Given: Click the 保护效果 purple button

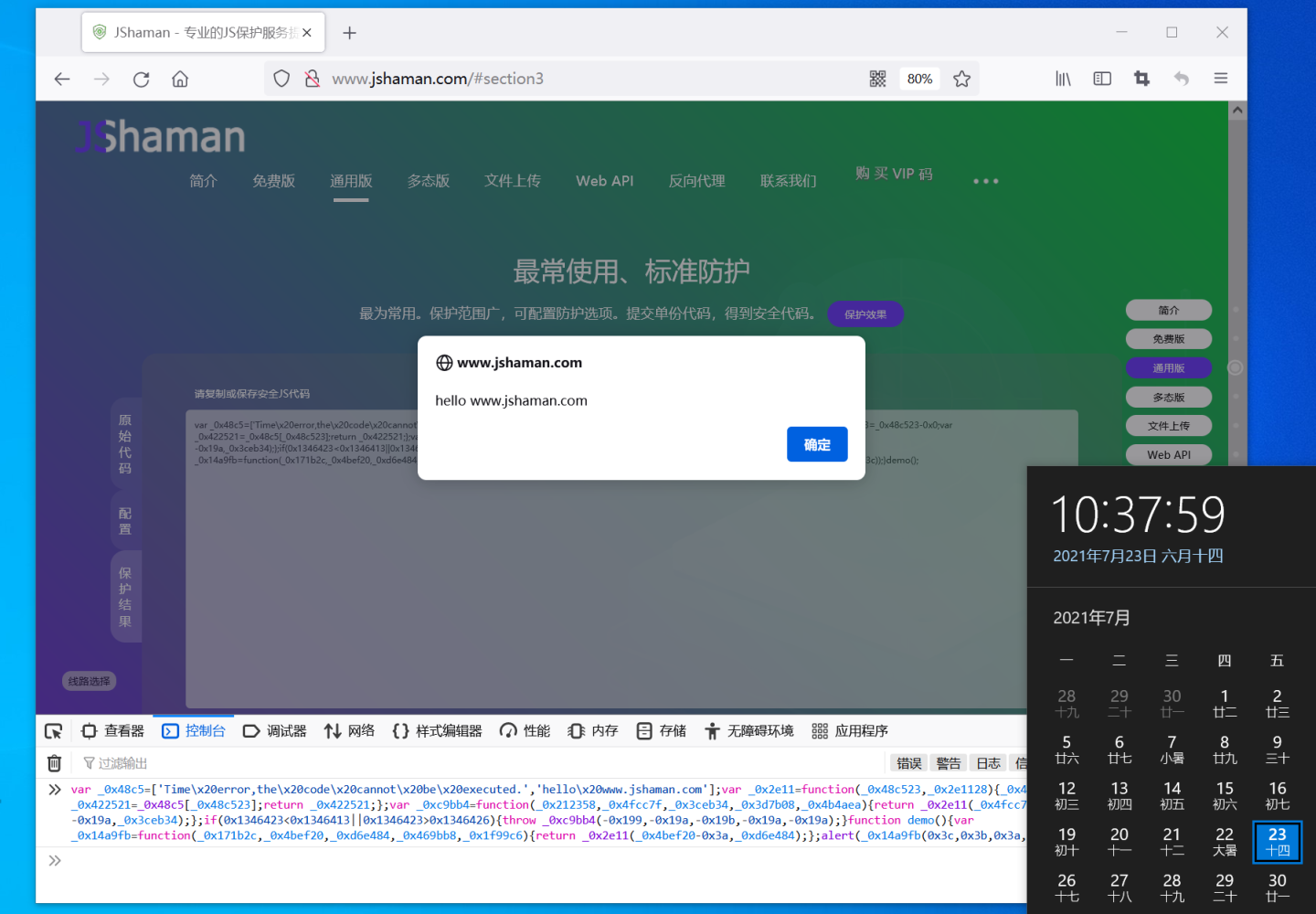Looking at the screenshot, I should [x=865, y=314].
